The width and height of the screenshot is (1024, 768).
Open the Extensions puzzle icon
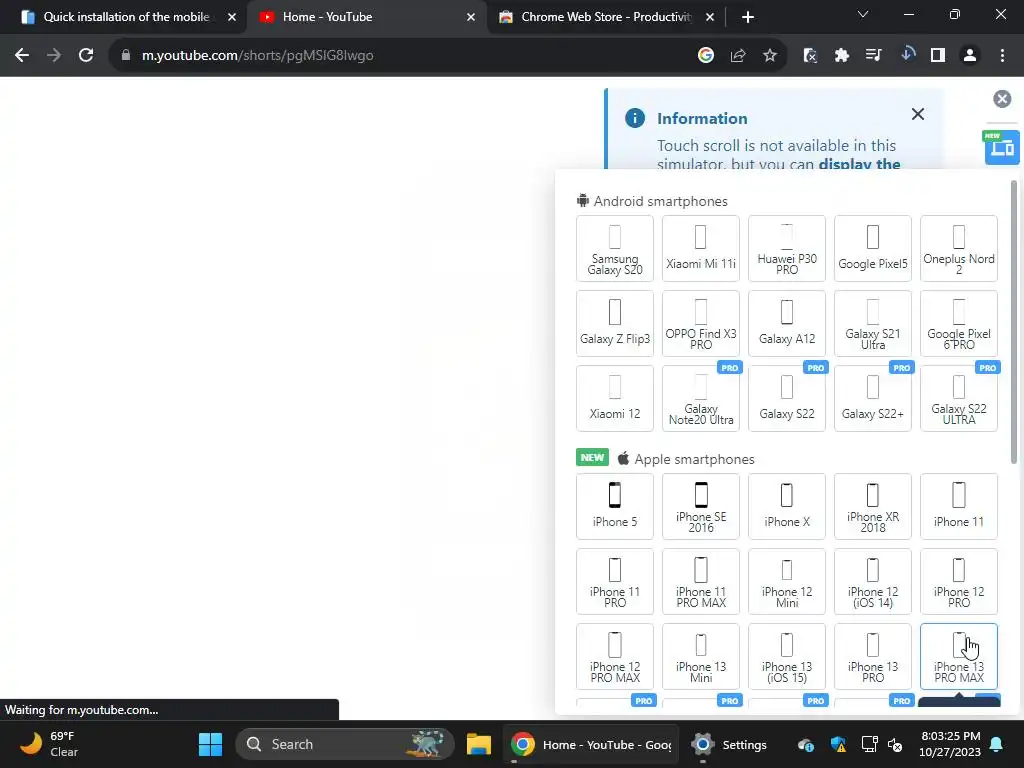pos(841,56)
